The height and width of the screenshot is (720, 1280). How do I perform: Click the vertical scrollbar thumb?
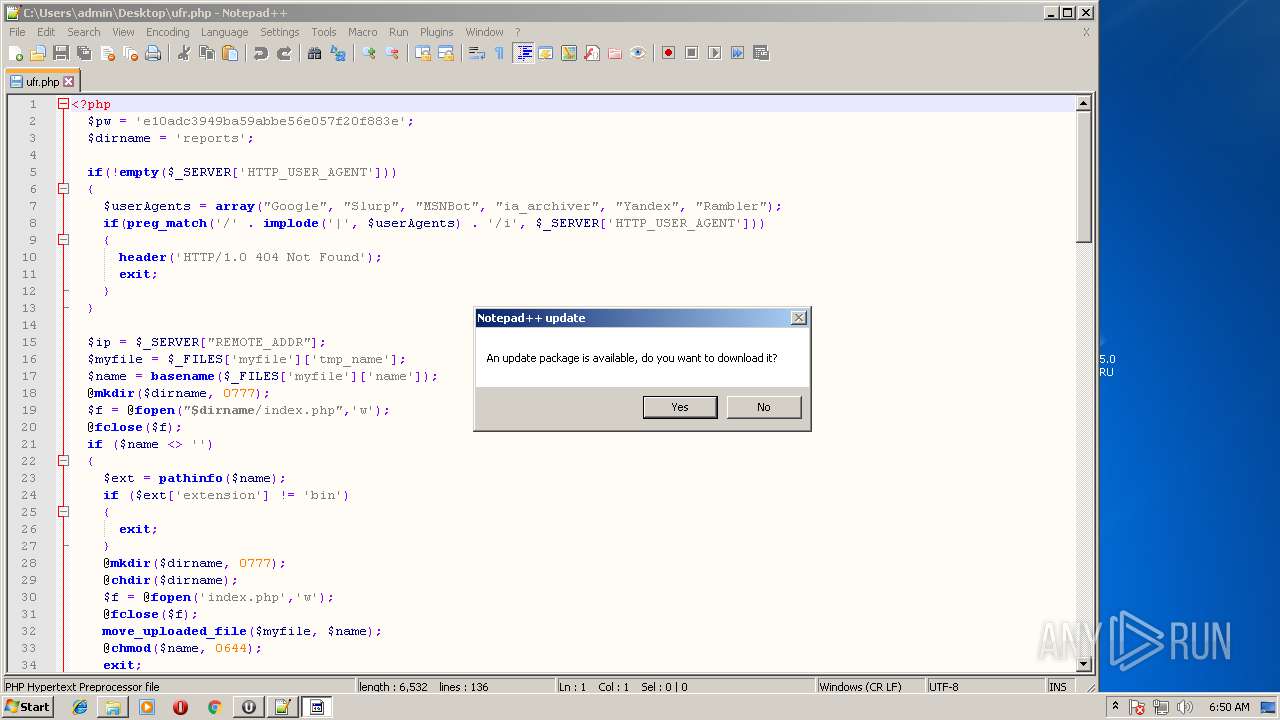1083,176
